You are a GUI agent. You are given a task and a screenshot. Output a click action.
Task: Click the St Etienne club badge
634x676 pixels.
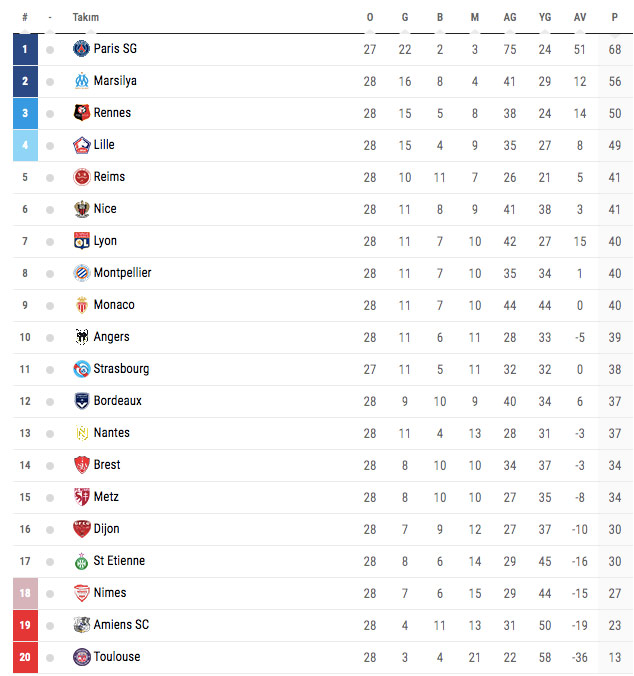coord(82,561)
